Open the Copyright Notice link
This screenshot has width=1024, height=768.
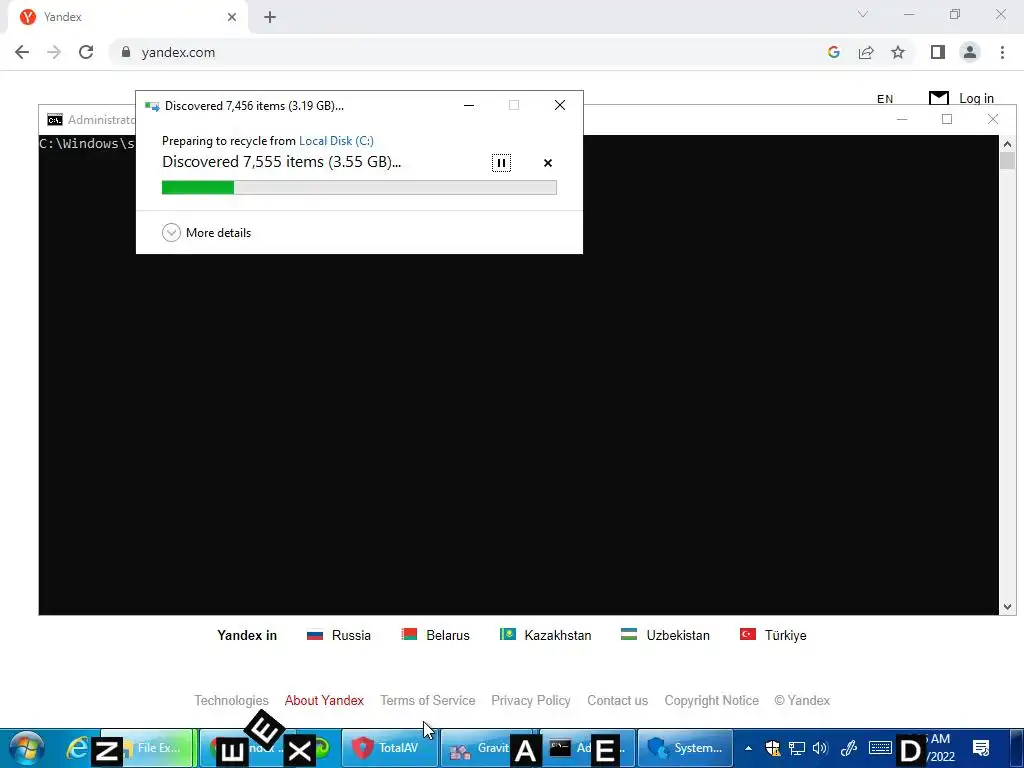coord(712,700)
